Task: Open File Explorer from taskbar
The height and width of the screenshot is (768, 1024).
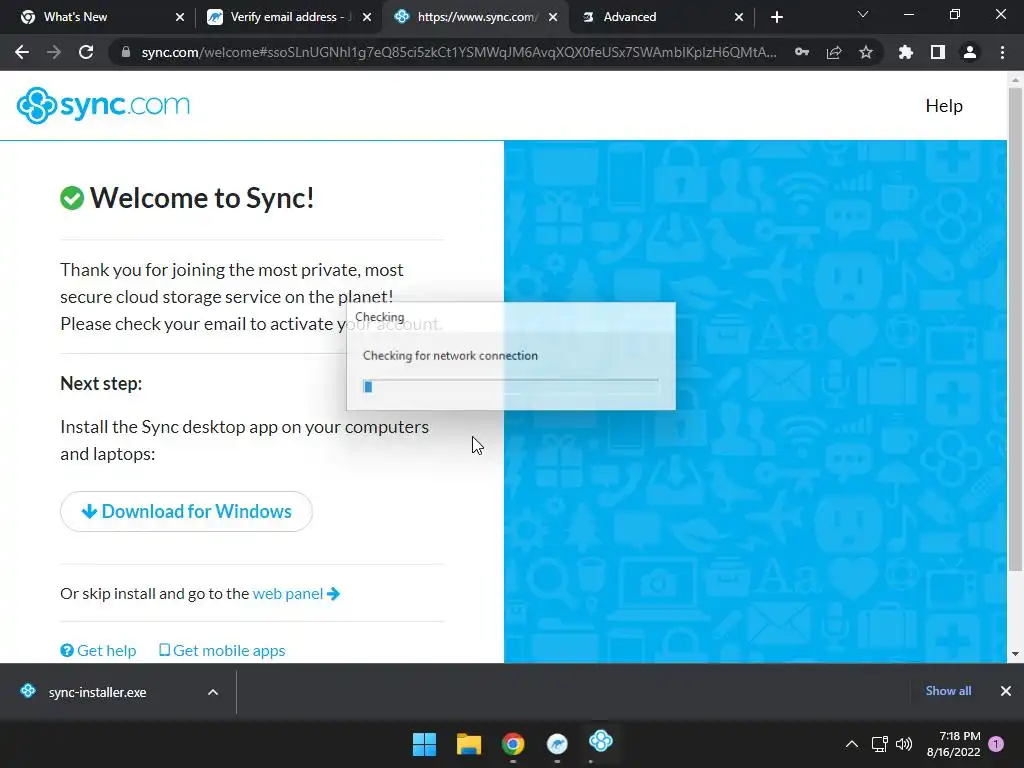Action: [469, 744]
